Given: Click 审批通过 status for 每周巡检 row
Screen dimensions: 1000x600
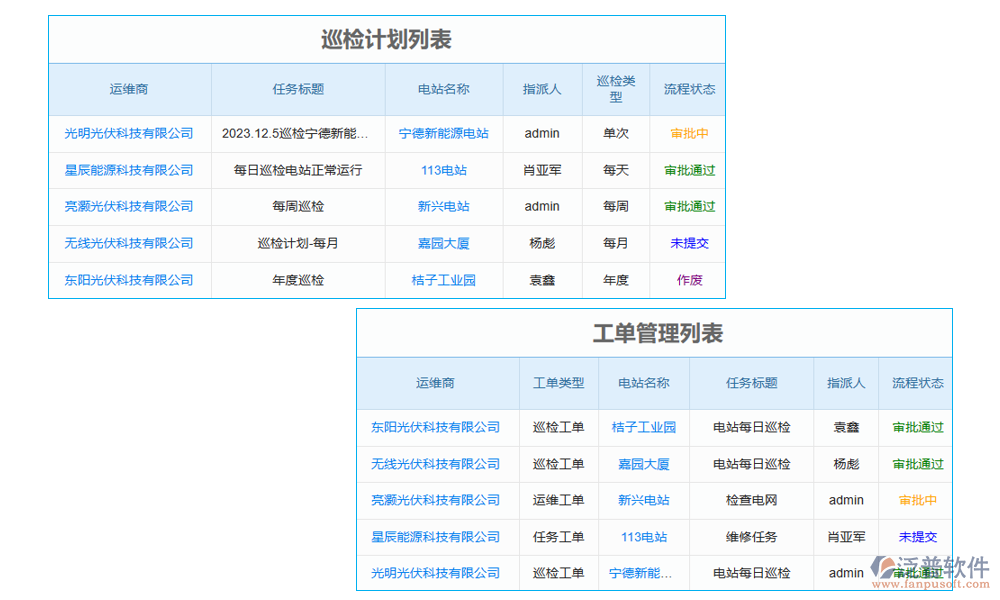Looking at the screenshot, I should pos(688,207).
